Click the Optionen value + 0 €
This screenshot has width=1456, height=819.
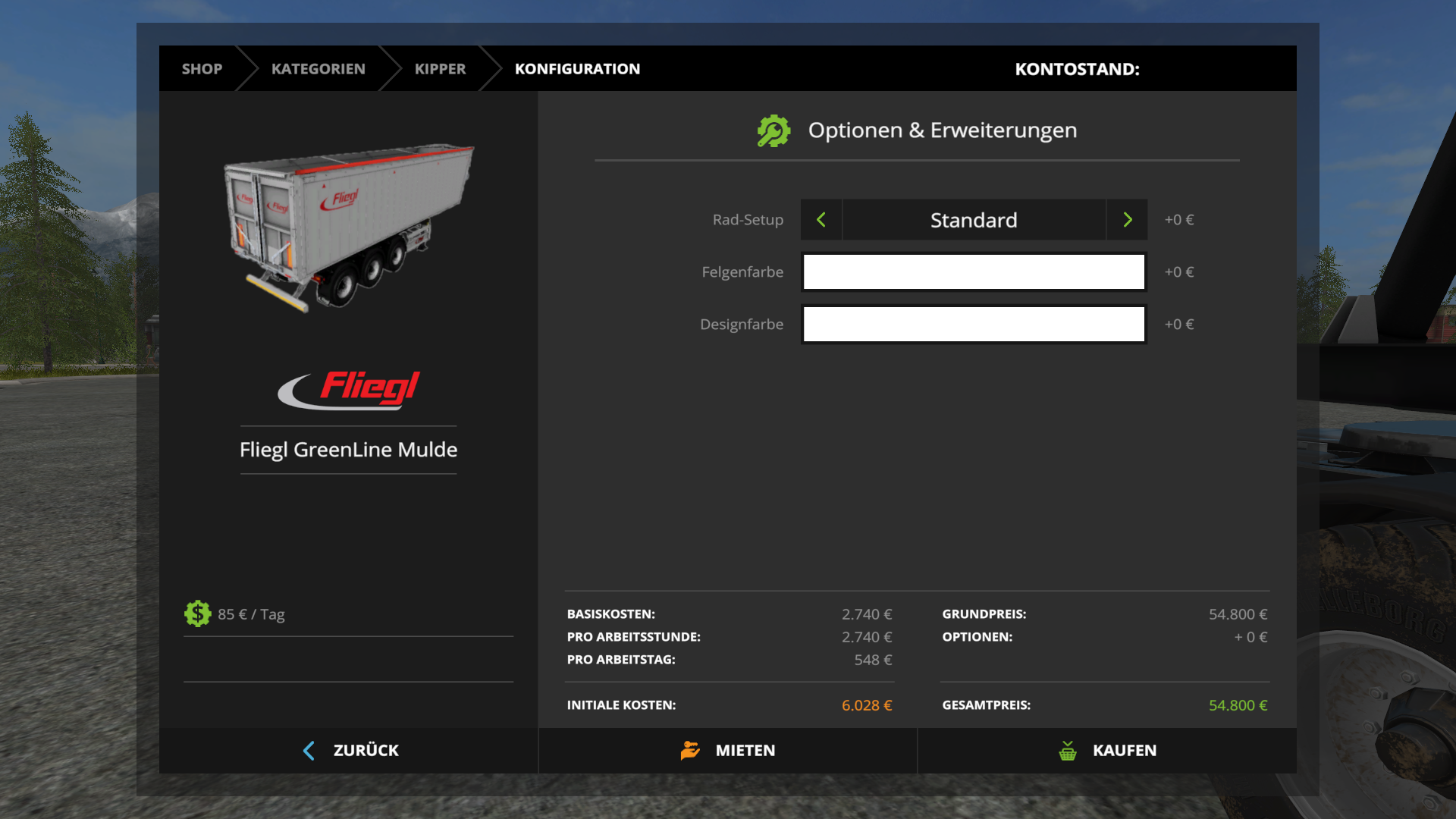click(1251, 637)
